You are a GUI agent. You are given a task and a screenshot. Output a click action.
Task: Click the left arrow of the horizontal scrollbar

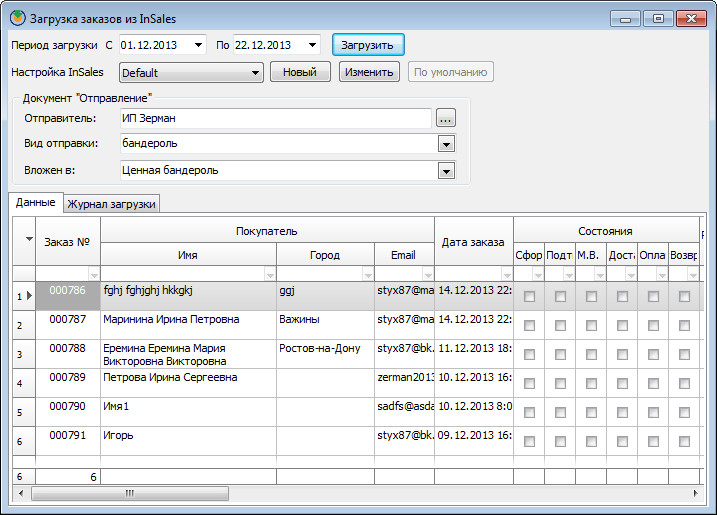point(18,494)
